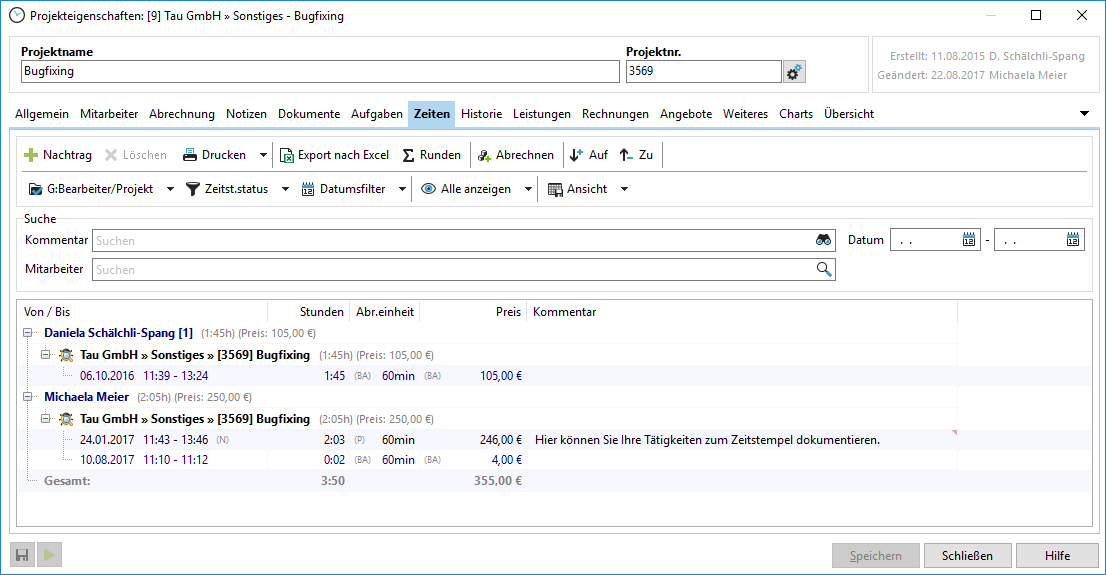Collapse the Daniela Schälchli-Spang group
This screenshot has width=1106, height=575.
[x=27, y=332]
